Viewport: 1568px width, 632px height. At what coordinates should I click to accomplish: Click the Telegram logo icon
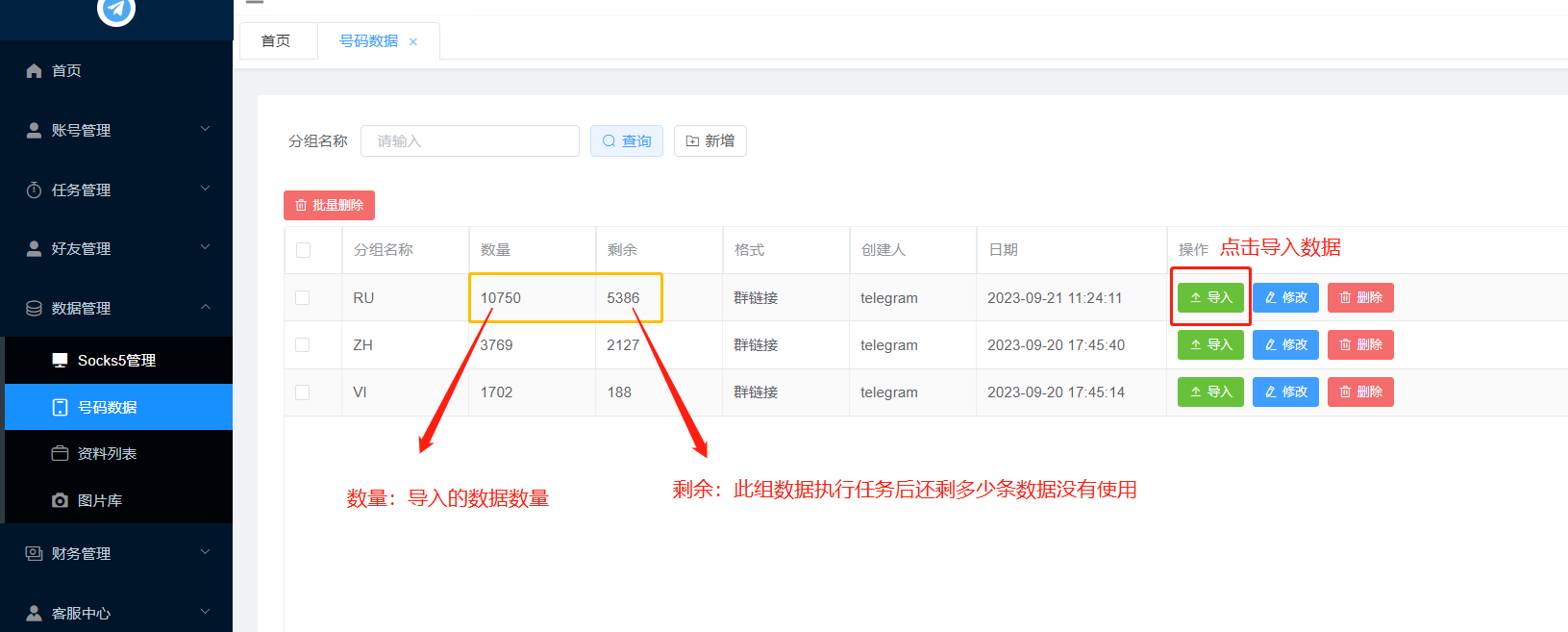[x=116, y=10]
